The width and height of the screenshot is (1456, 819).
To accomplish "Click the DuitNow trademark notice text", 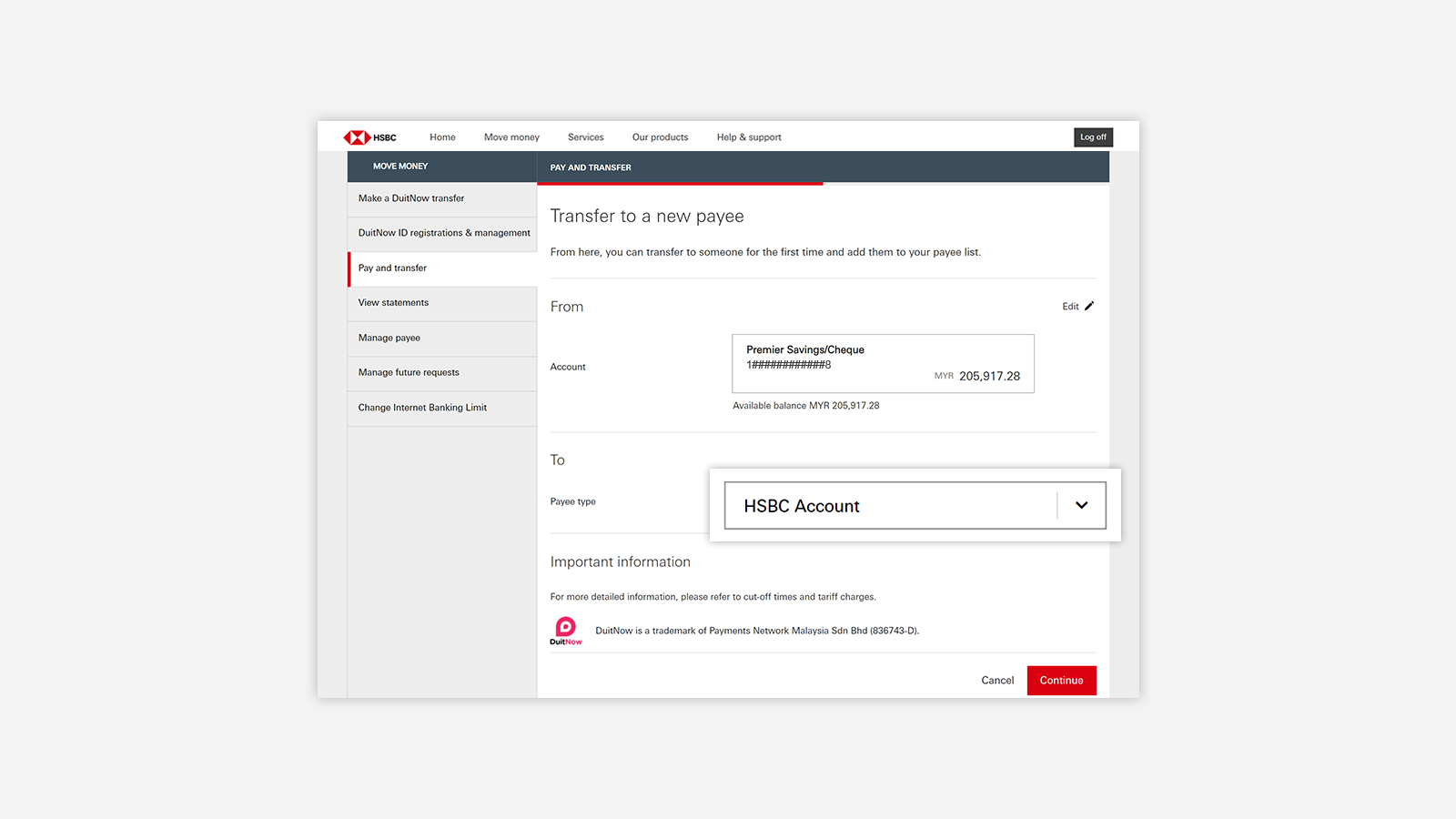I will click(x=757, y=631).
